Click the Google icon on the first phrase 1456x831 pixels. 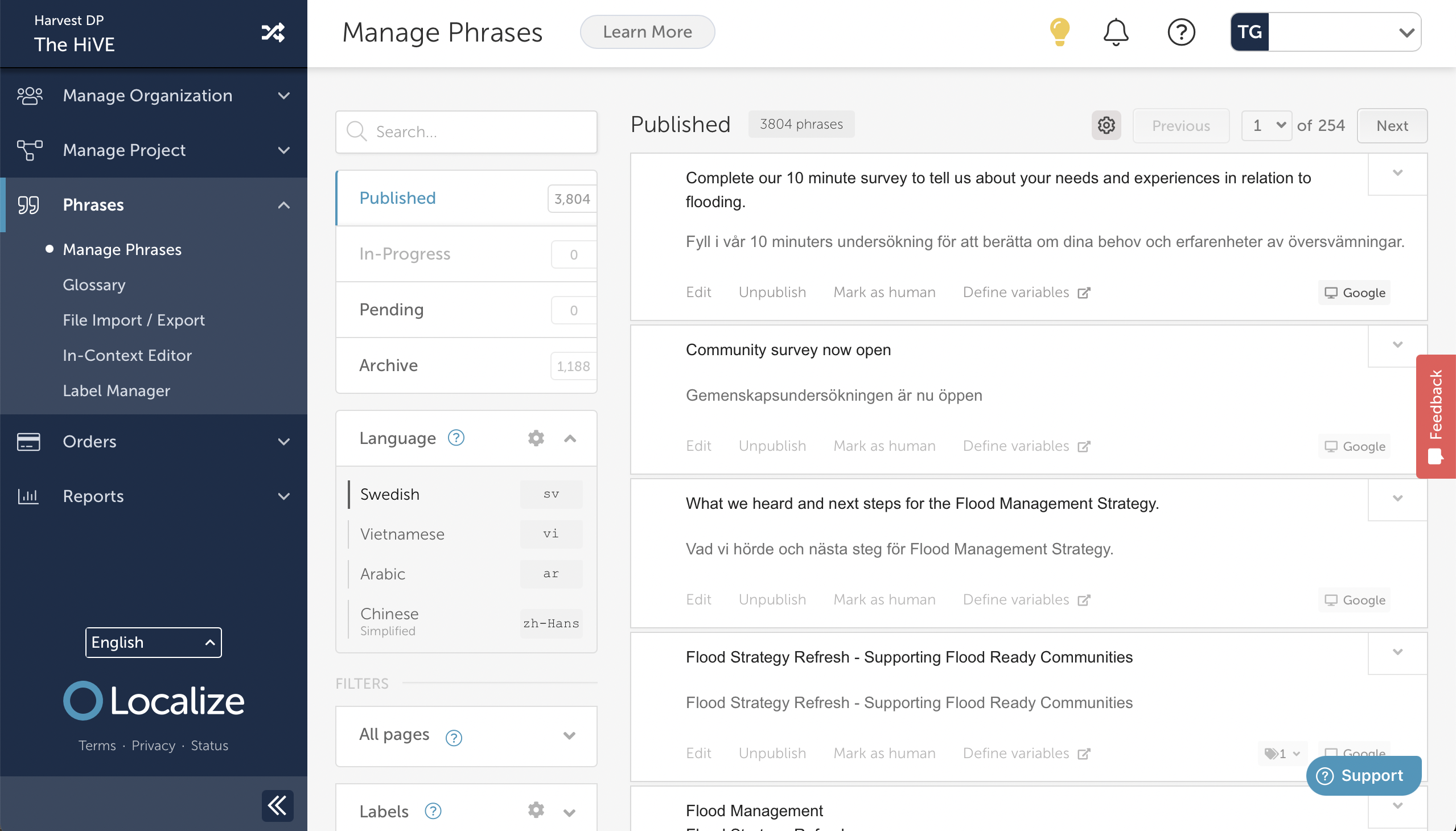(x=1331, y=292)
